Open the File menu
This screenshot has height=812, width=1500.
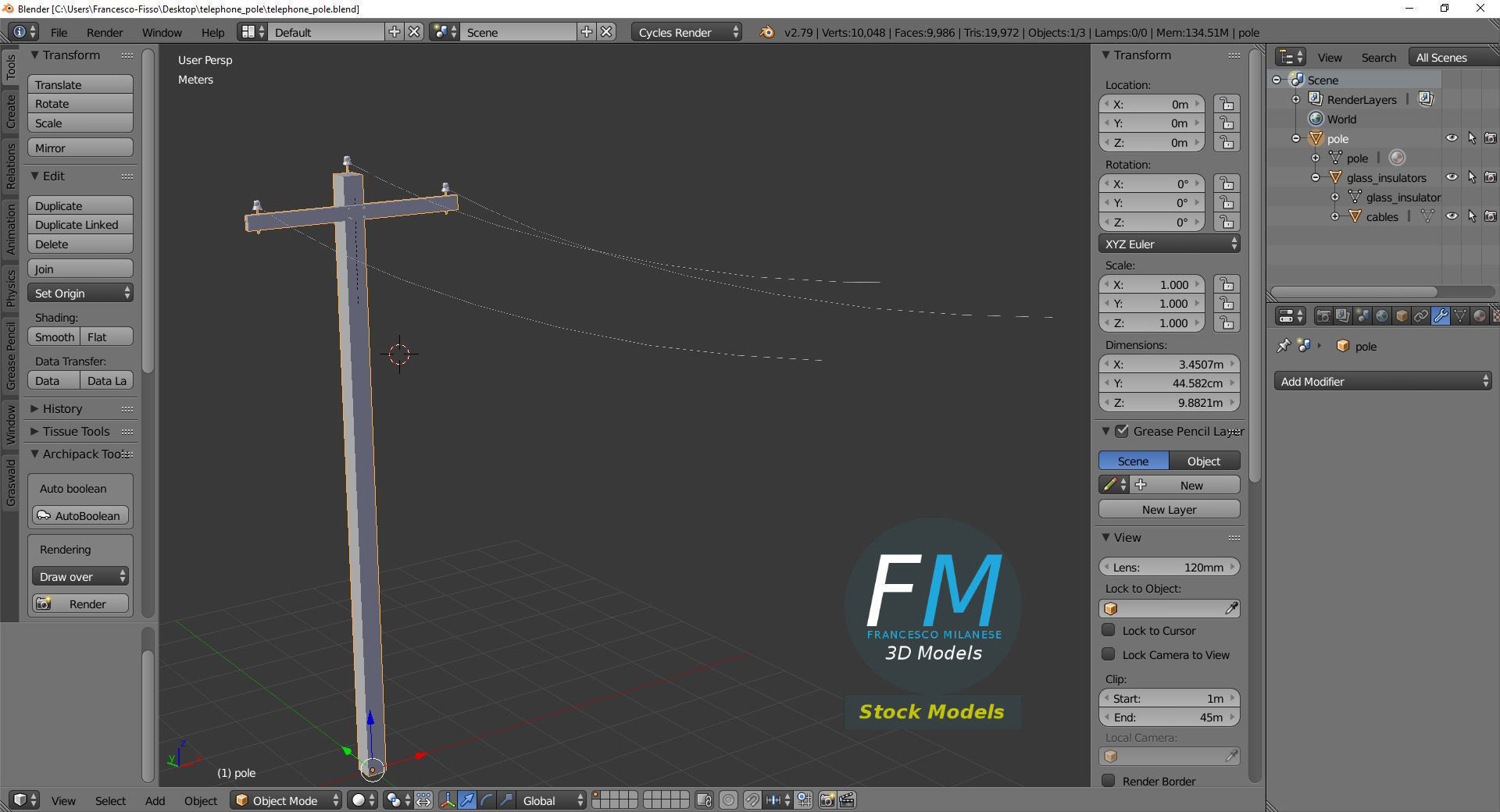tap(59, 32)
